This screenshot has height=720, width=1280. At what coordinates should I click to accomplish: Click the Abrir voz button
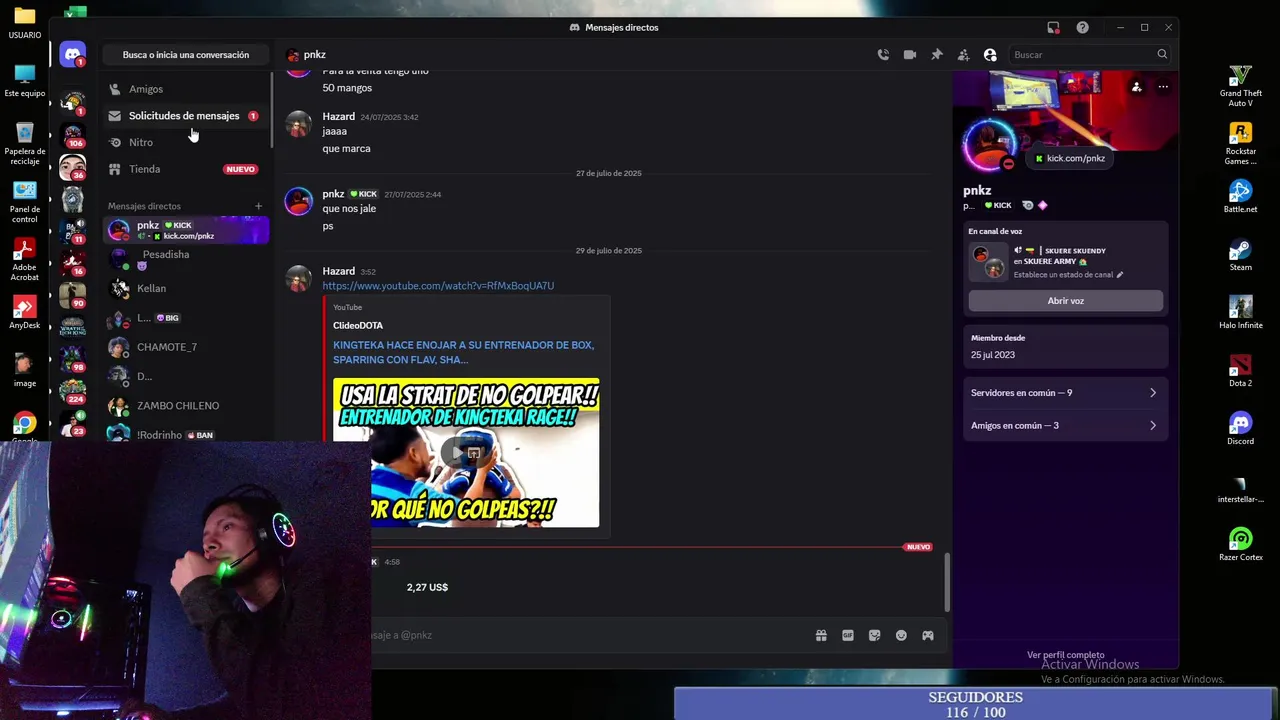point(1065,301)
